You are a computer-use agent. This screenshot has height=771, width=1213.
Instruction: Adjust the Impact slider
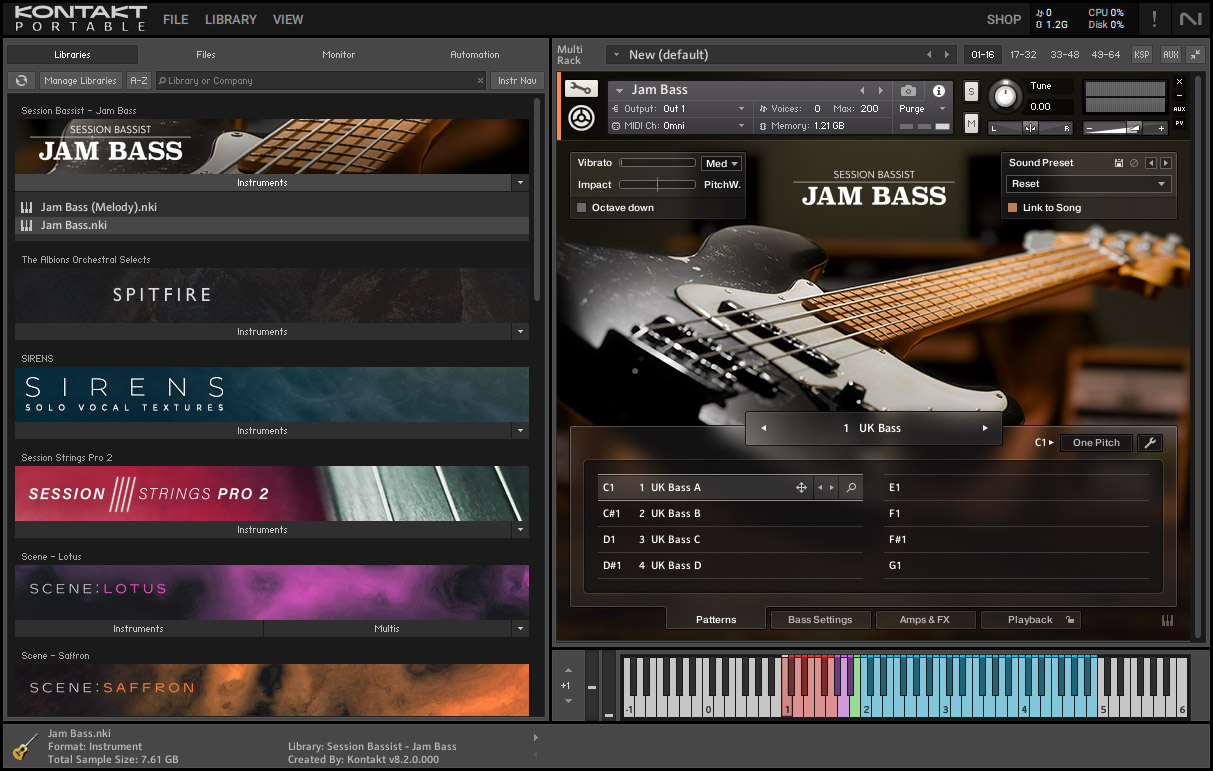[x=657, y=185]
